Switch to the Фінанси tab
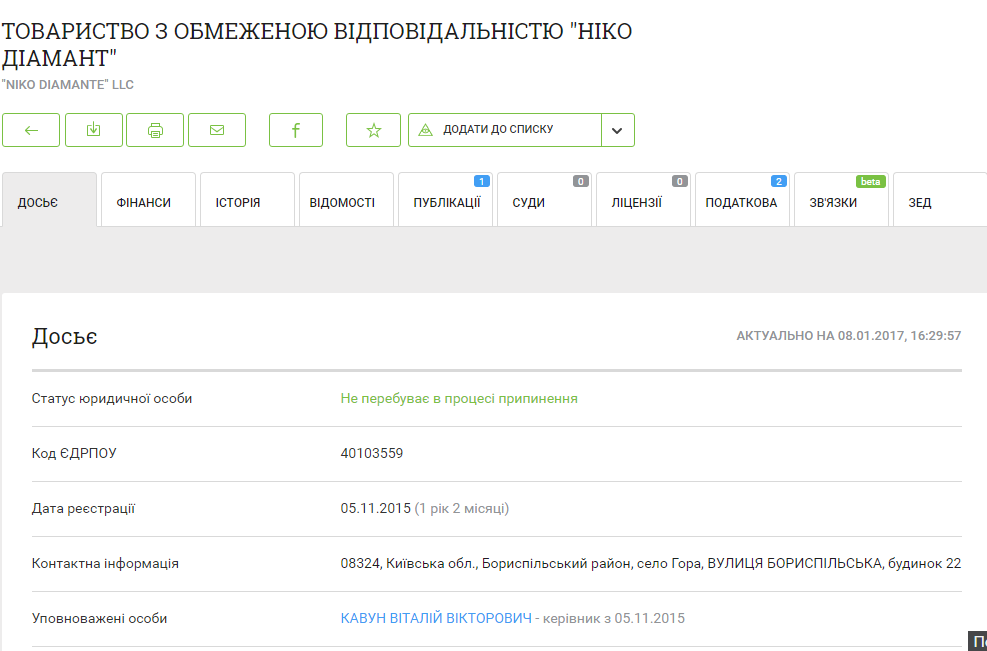Viewport: 987px width, 651px height. pyautogui.click(x=144, y=202)
